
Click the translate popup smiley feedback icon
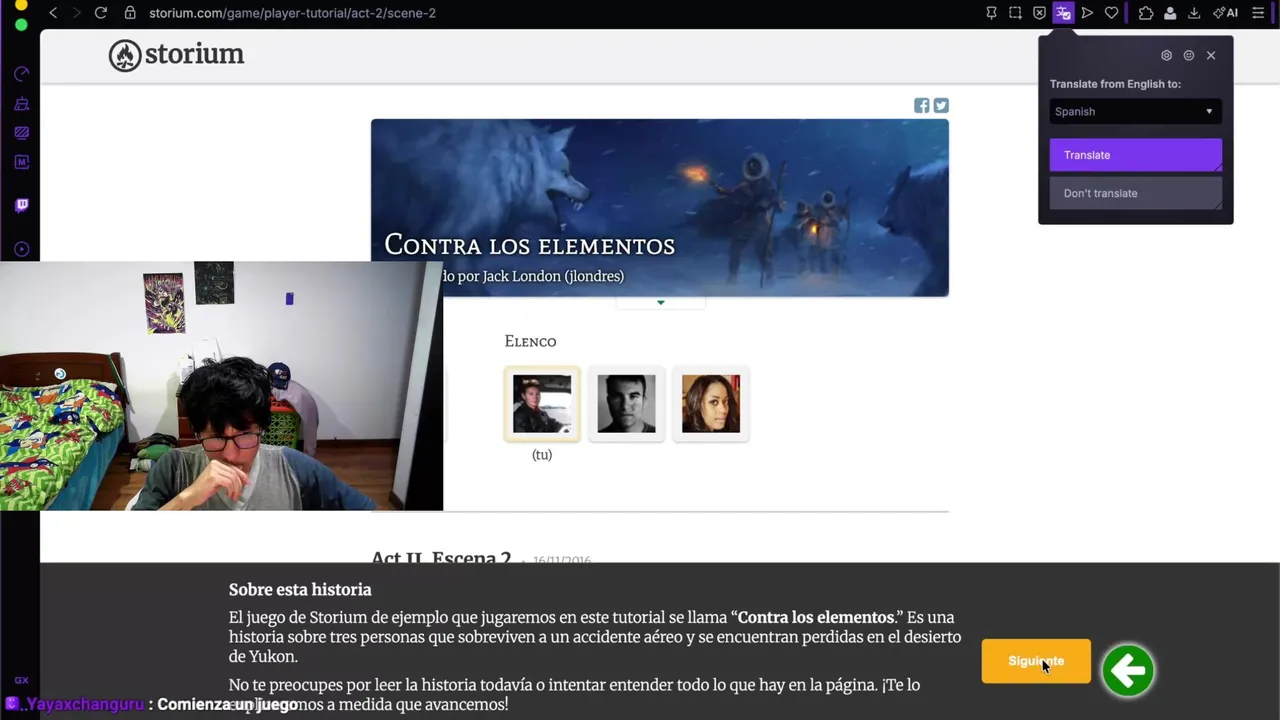click(1188, 56)
